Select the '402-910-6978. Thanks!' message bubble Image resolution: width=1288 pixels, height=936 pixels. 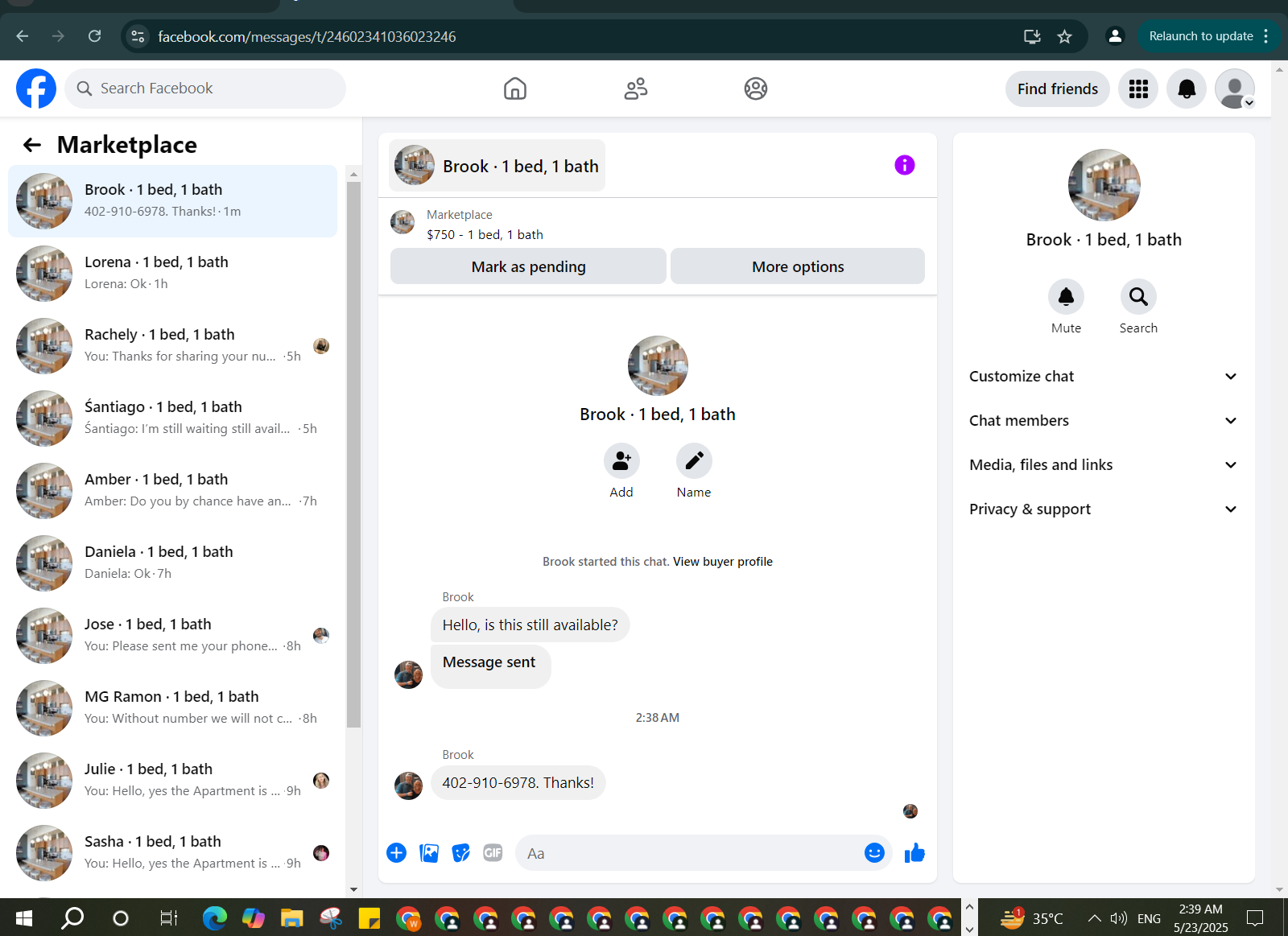coord(518,783)
